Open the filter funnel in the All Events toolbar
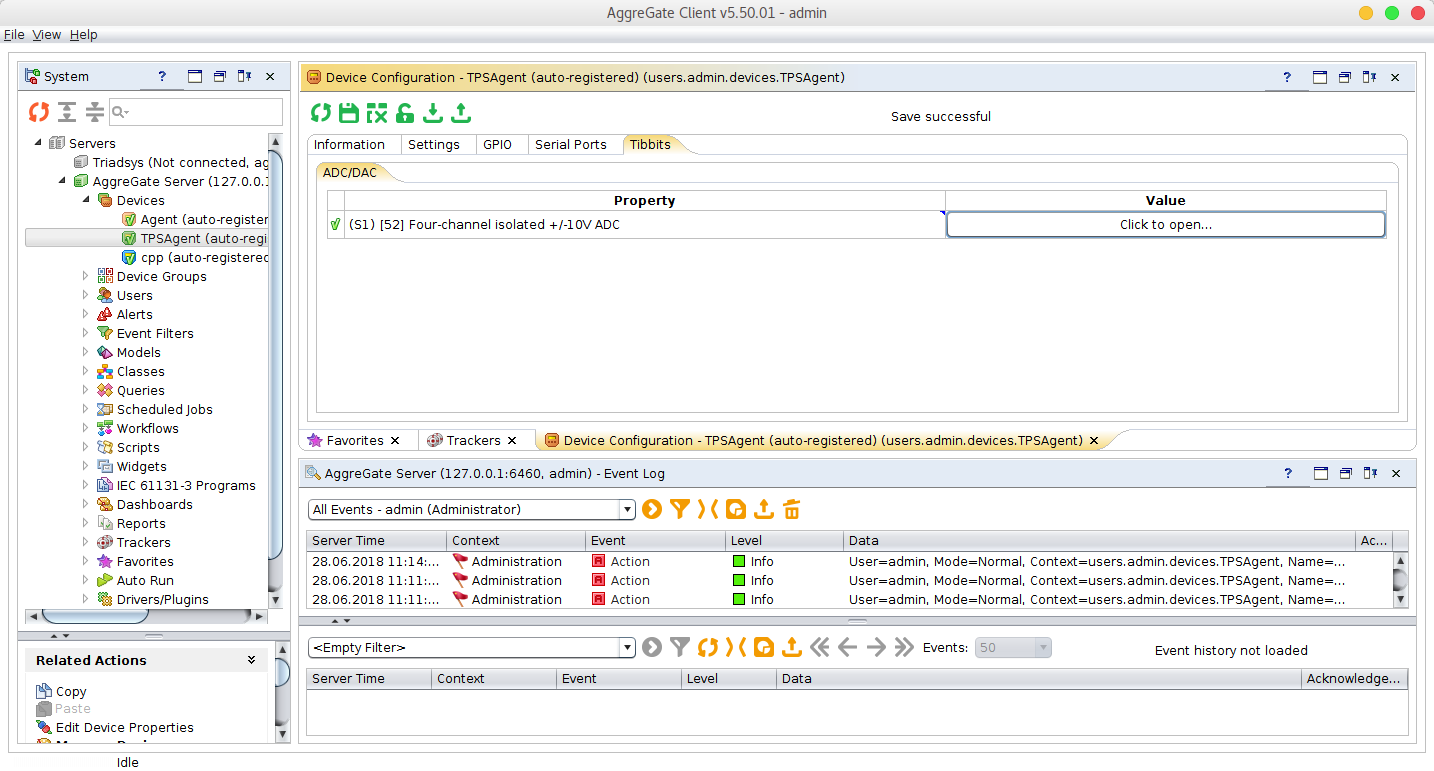The height and width of the screenshot is (771, 1434). coord(680,509)
